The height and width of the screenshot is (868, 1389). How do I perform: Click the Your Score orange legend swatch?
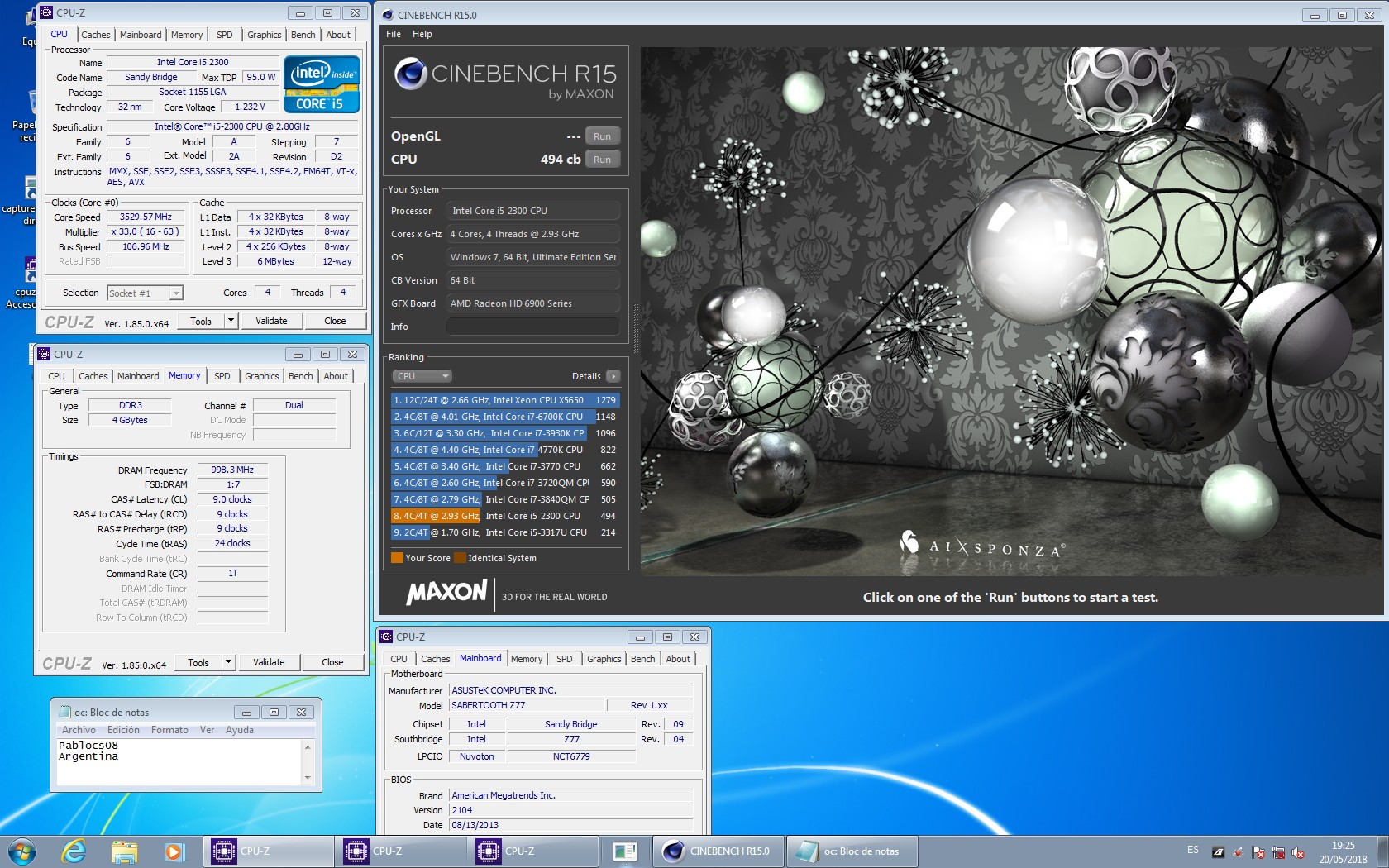pyautogui.click(x=397, y=558)
